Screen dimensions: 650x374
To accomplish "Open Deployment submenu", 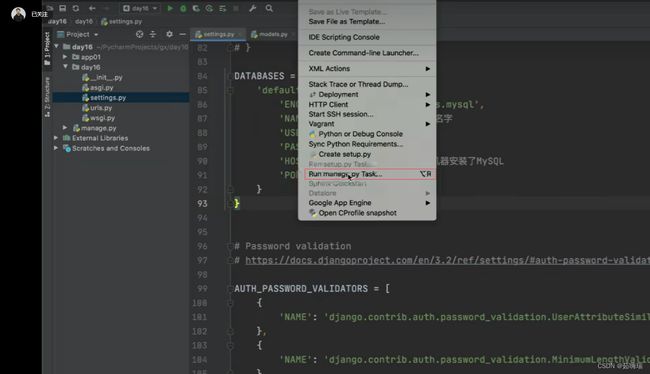I will tap(367, 95).
